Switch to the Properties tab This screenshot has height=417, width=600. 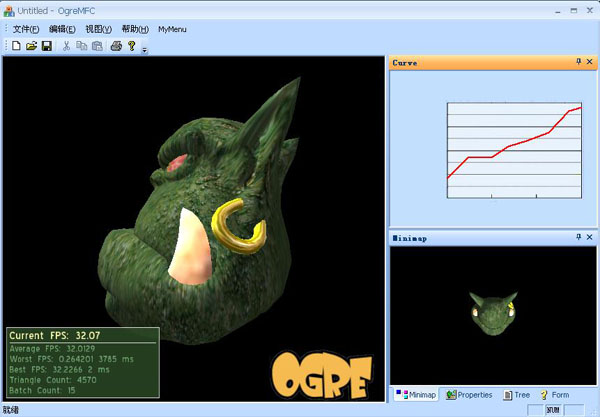point(469,394)
